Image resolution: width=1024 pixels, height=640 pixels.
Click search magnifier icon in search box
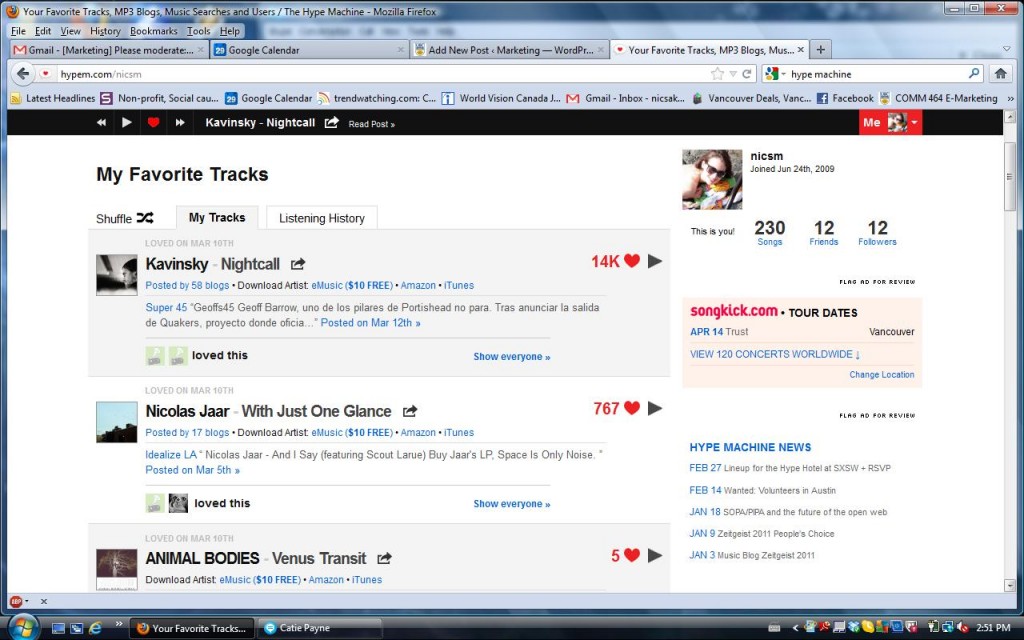click(x=974, y=73)
